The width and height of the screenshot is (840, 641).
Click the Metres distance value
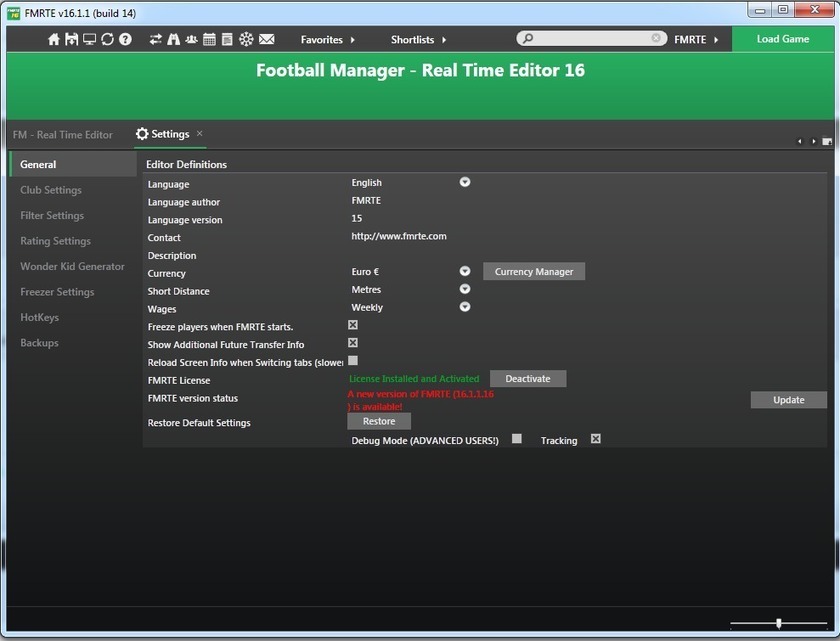coord(366,290)
